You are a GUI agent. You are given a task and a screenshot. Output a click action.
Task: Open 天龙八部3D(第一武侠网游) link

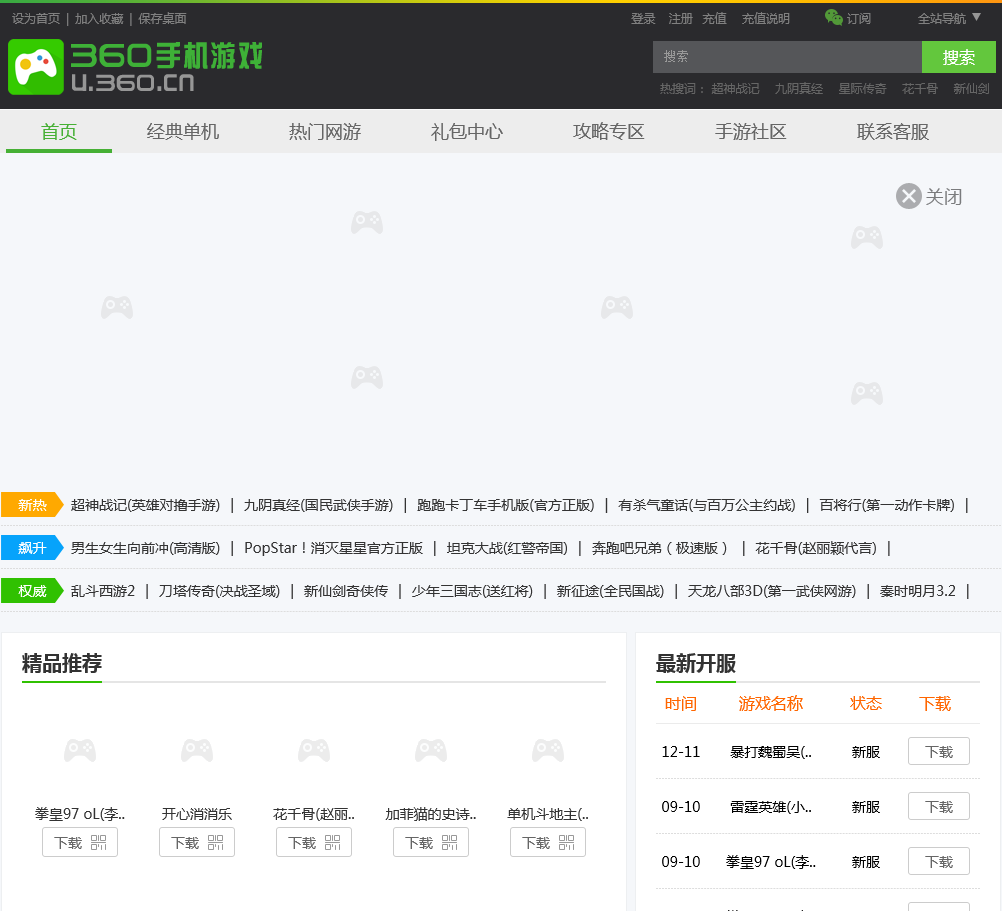pyautogui.click(x=772, y=591)
